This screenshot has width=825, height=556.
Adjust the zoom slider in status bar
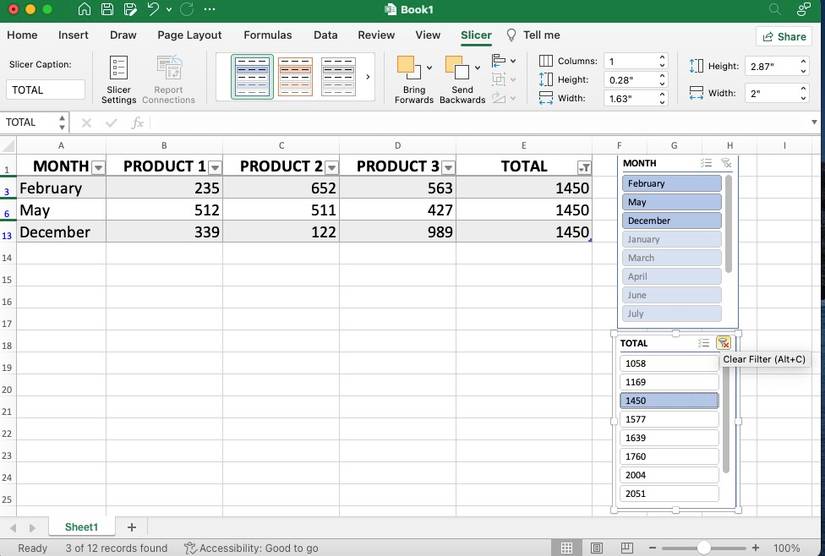[x=704, y=548]
